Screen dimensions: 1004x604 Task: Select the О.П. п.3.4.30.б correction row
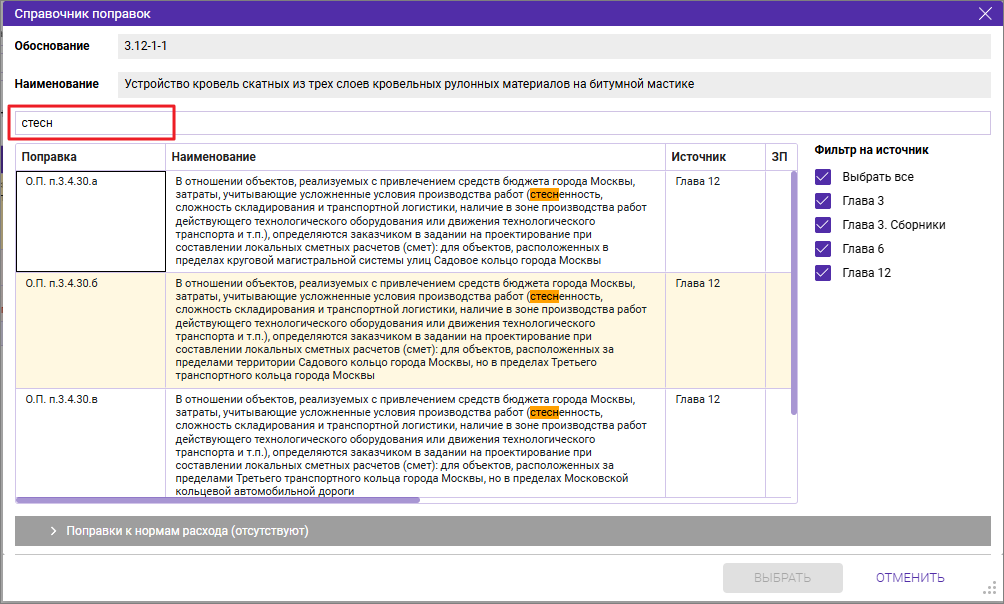point(403,331)
